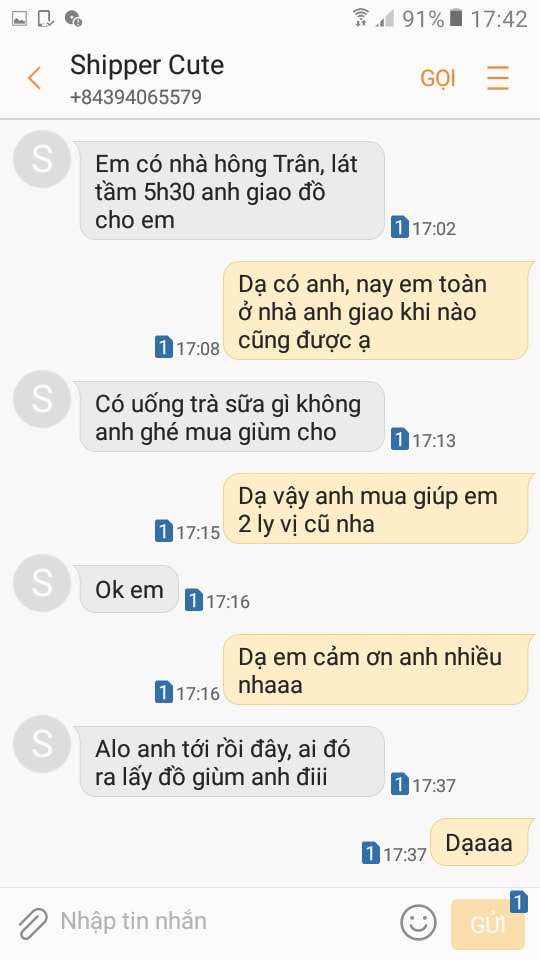
Task: Tap the battery icon in status bar
Action: [456, 18]
